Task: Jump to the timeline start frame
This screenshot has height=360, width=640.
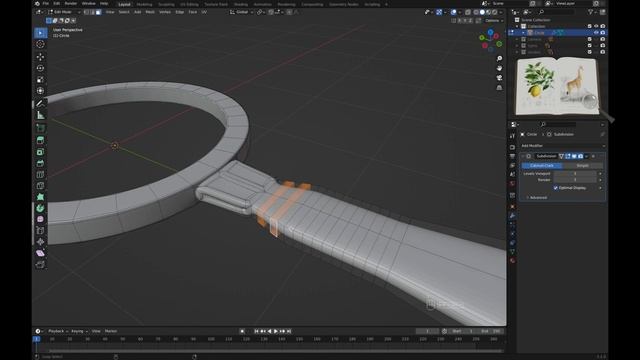Action: pyautogui.click(x=256, y=331)
